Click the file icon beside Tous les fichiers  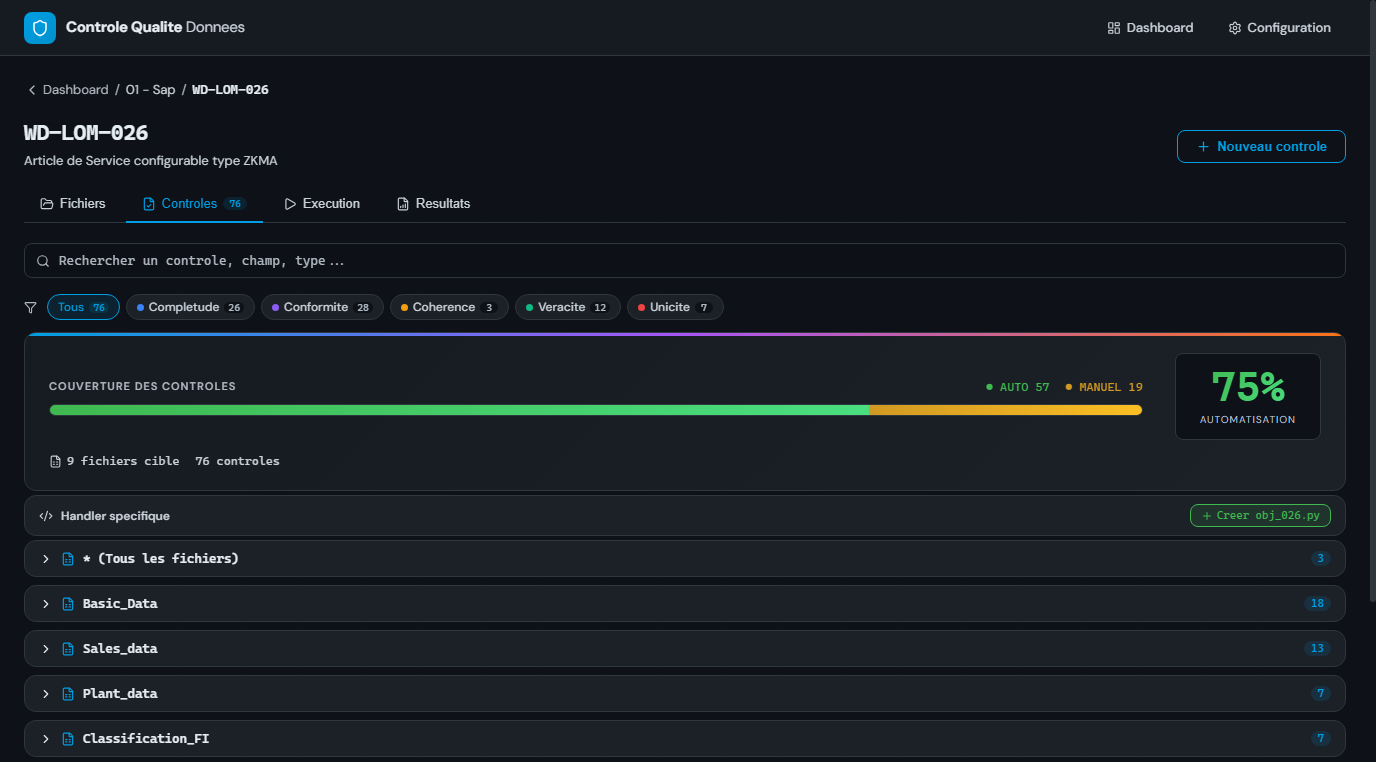coord(68,559)
